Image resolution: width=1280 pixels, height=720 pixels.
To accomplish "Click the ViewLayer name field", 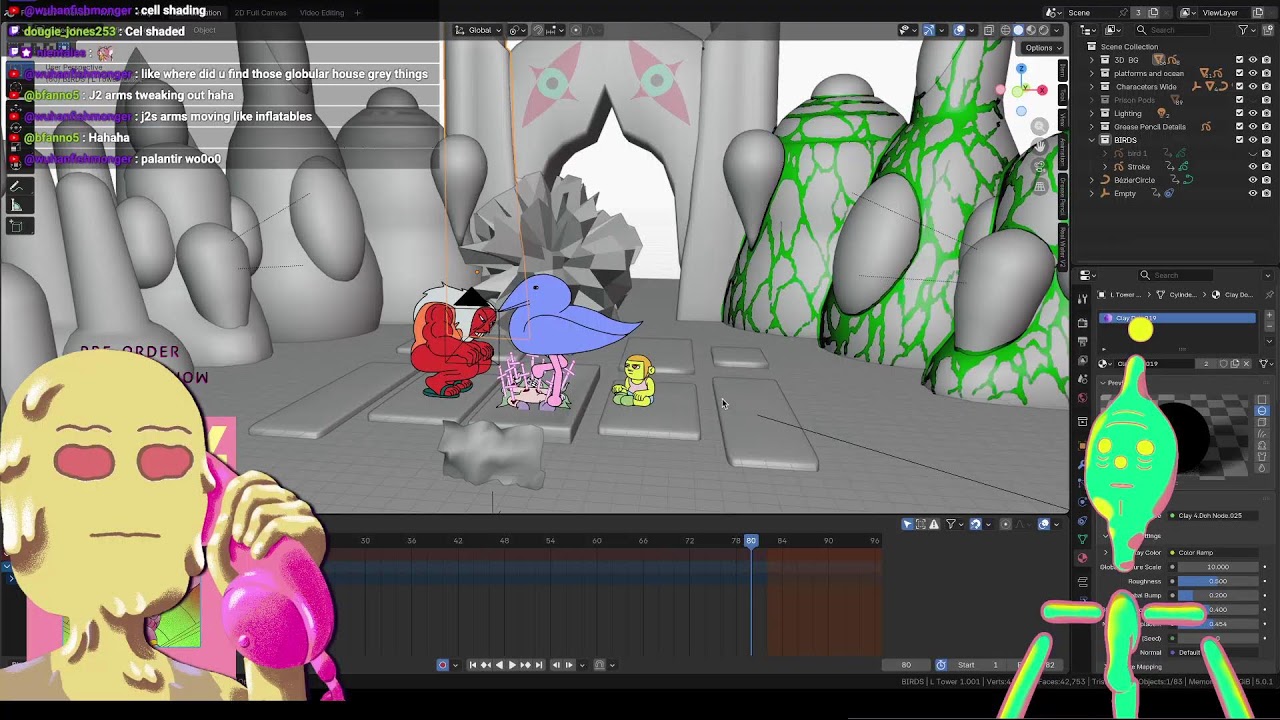I will click(1224, 12).
